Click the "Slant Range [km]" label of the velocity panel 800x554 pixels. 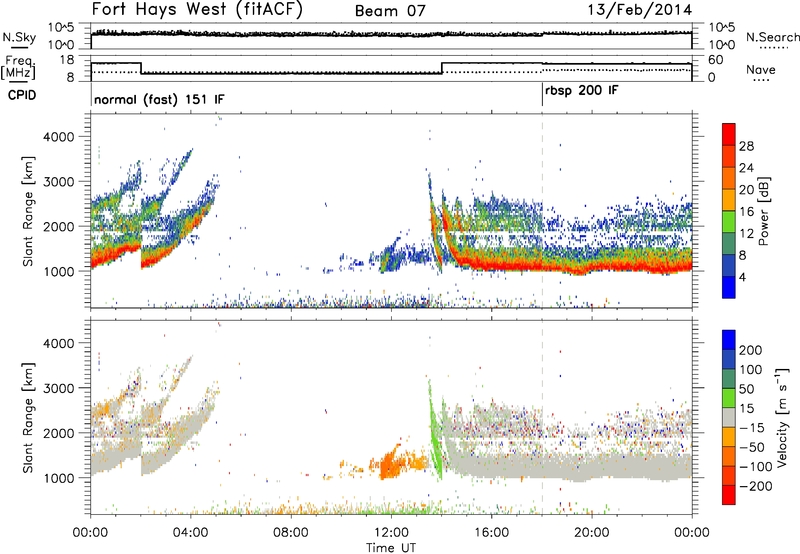click(x=28, y=417)
